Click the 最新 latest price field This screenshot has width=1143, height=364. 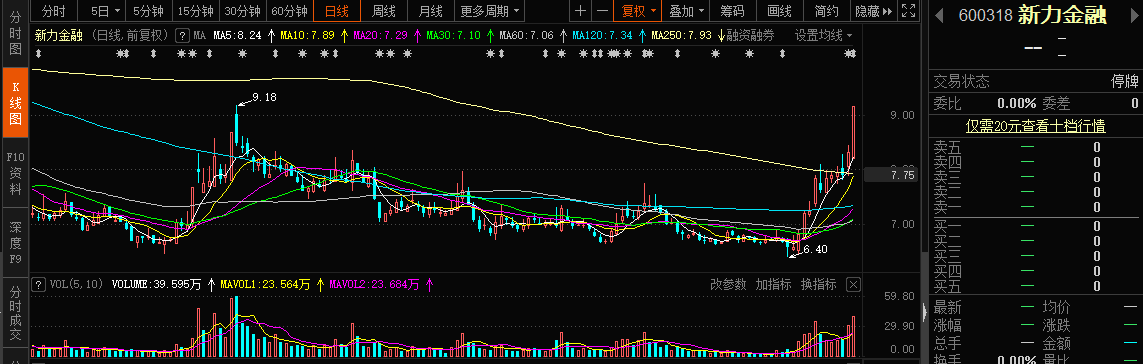tap(984, 307)
